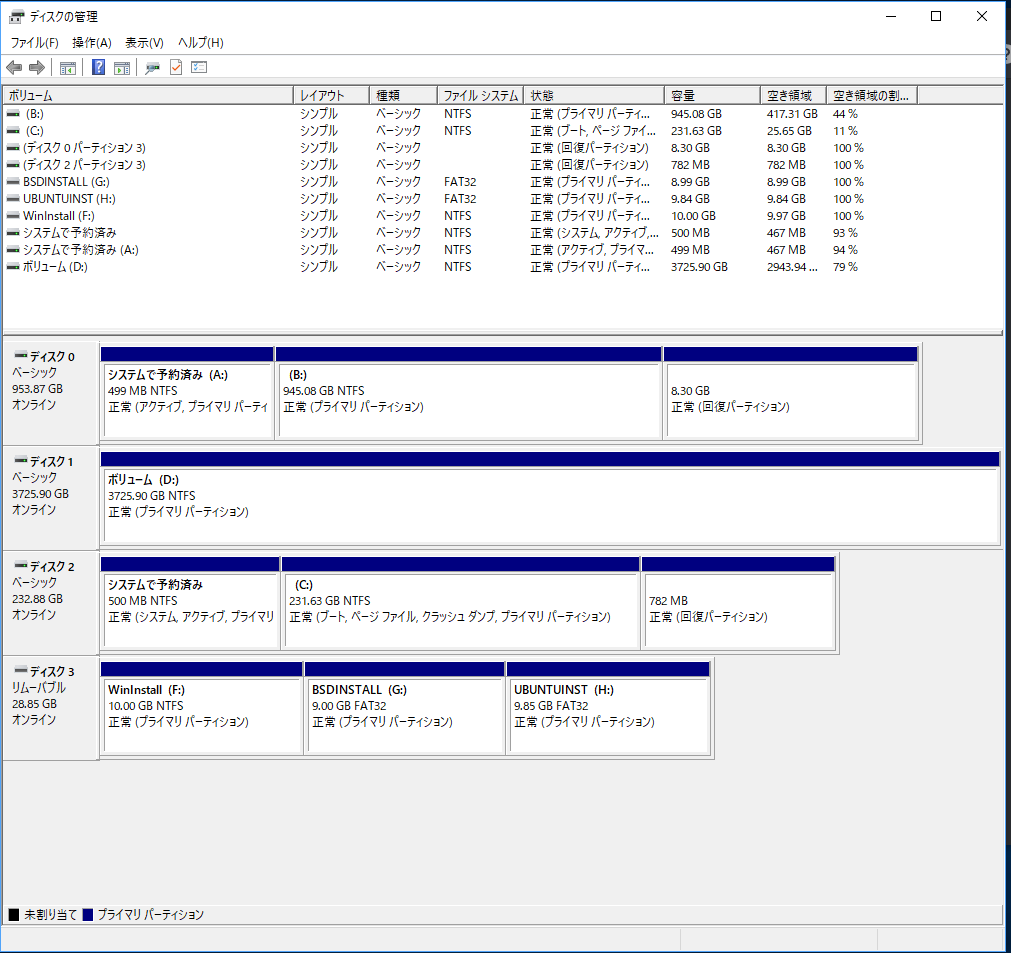Screen dimensions: 1011x953
Task: Click the 44 % free percentage cell
Action: pyautogui.click(x=845, y=114)
